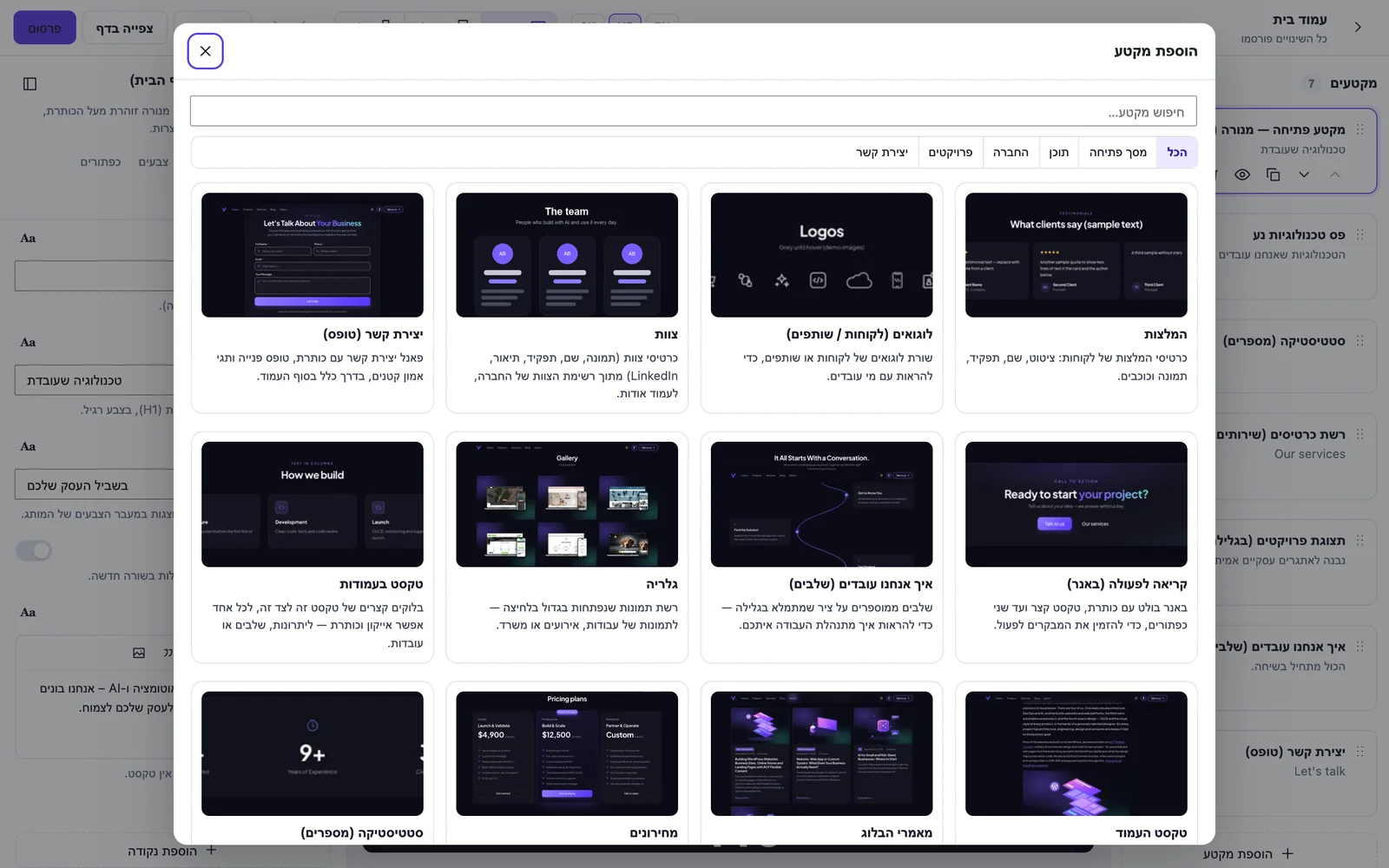
Task: Click drag handle of תצוגת פרויקטים section
Action: [1360, 540]
